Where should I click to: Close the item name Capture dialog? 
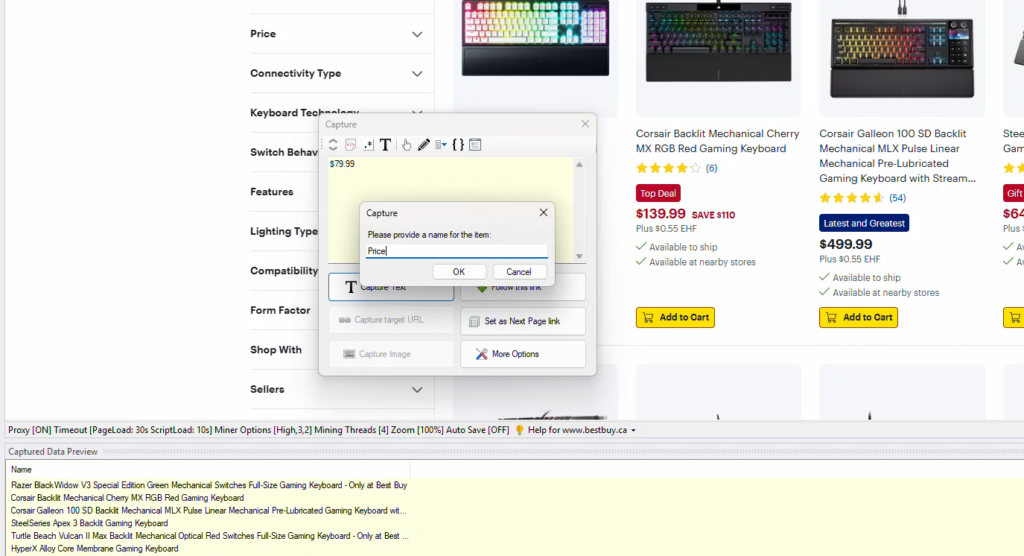pos(543,212)
